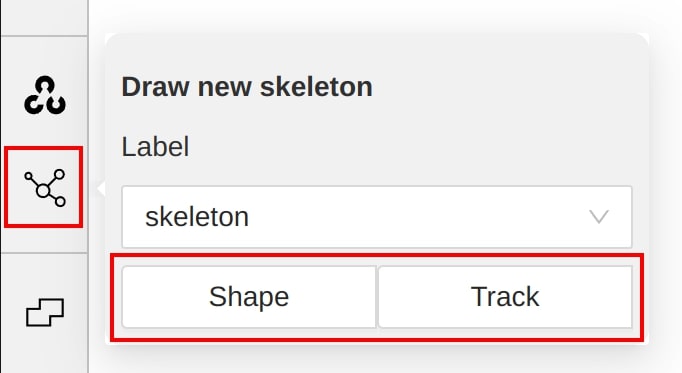682x373 pixels.
Task: Click the red-highlighted skeleton tool icon
Action: click(x=45, y=187)
